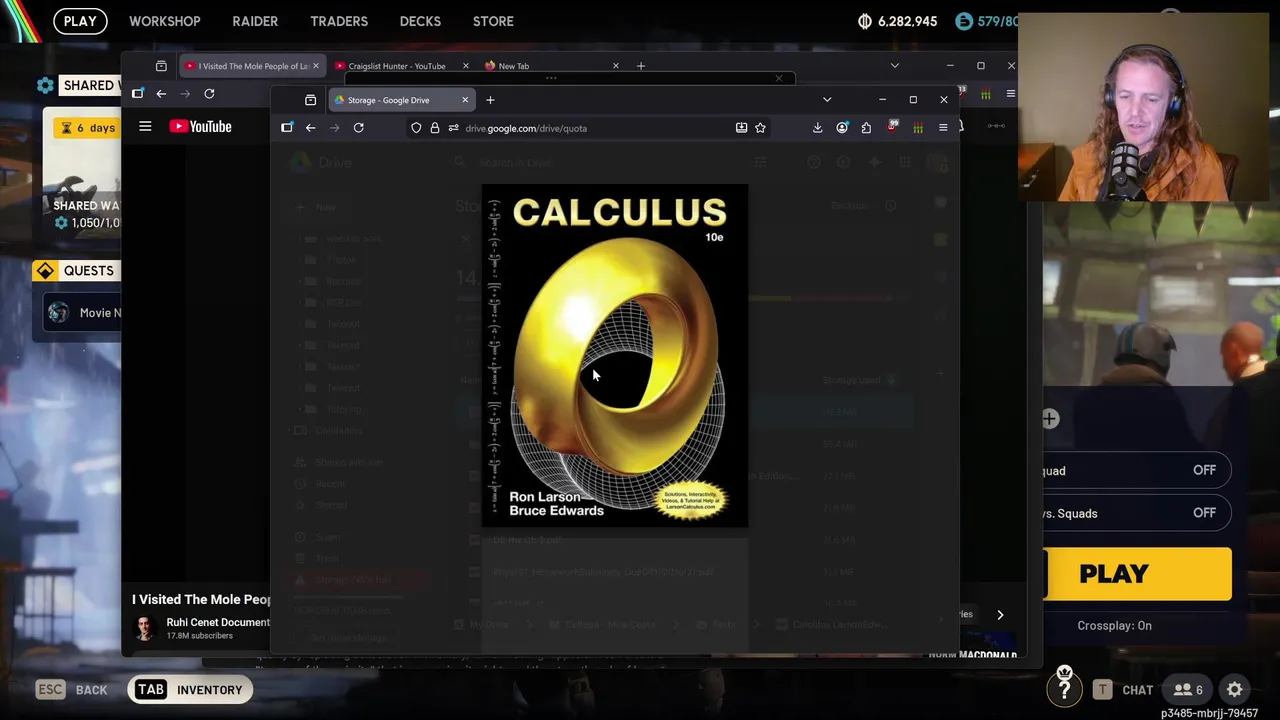Bookmark the Drive page with the star icon
The height and width of the screenshot is (720, 1280).
[760, 128]
